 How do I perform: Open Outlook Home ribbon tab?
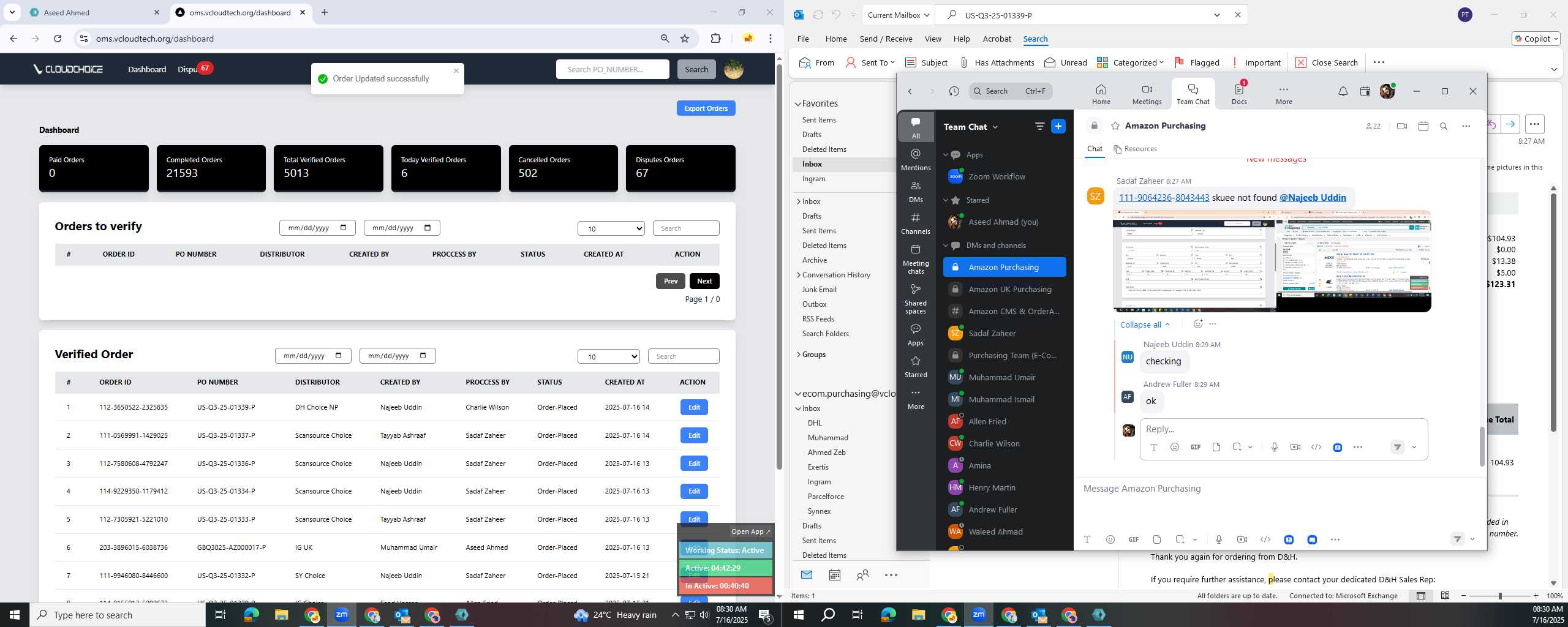(x=836, y=39)
